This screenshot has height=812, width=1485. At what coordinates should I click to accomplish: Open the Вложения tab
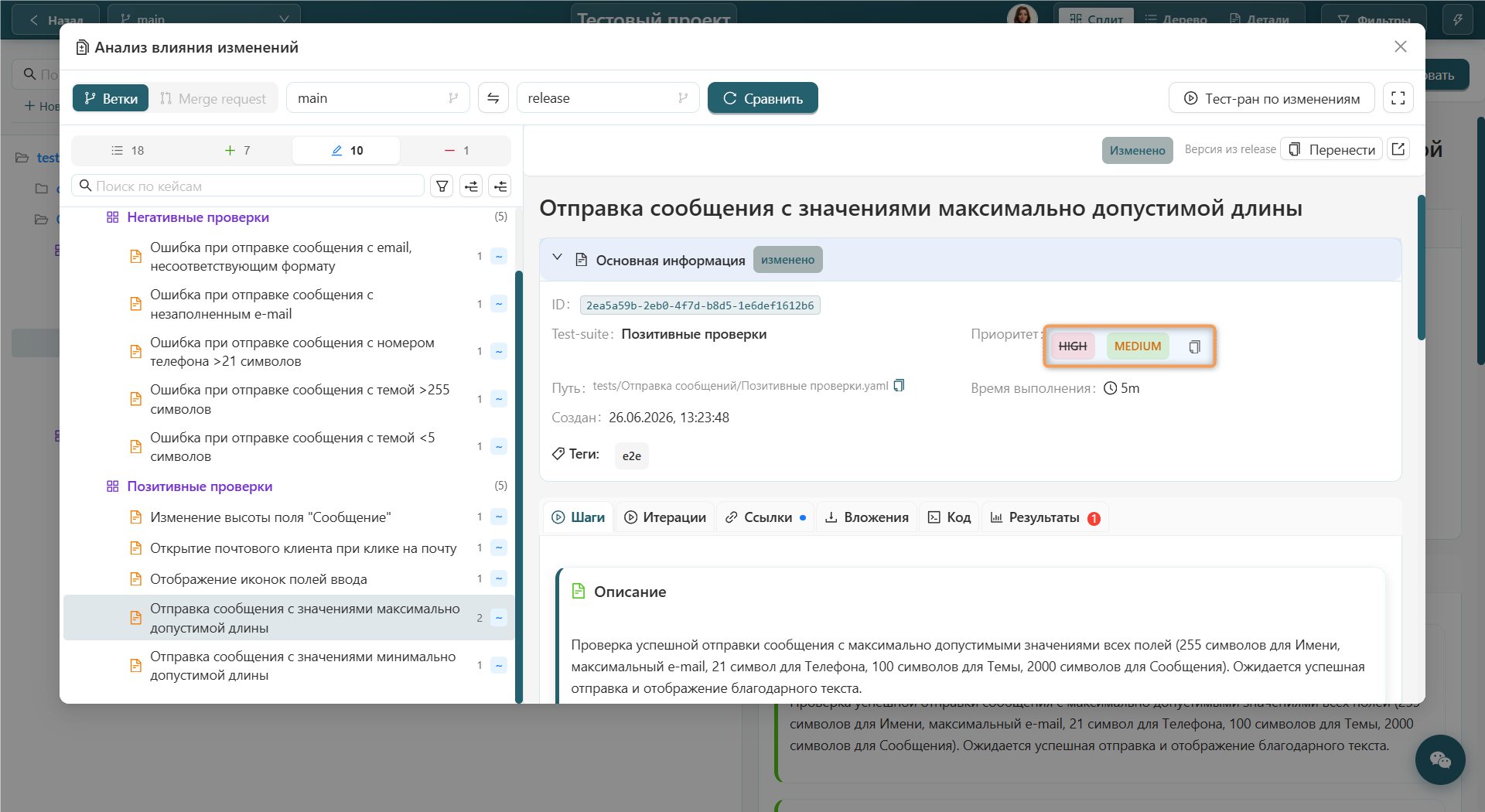(867, 517)
